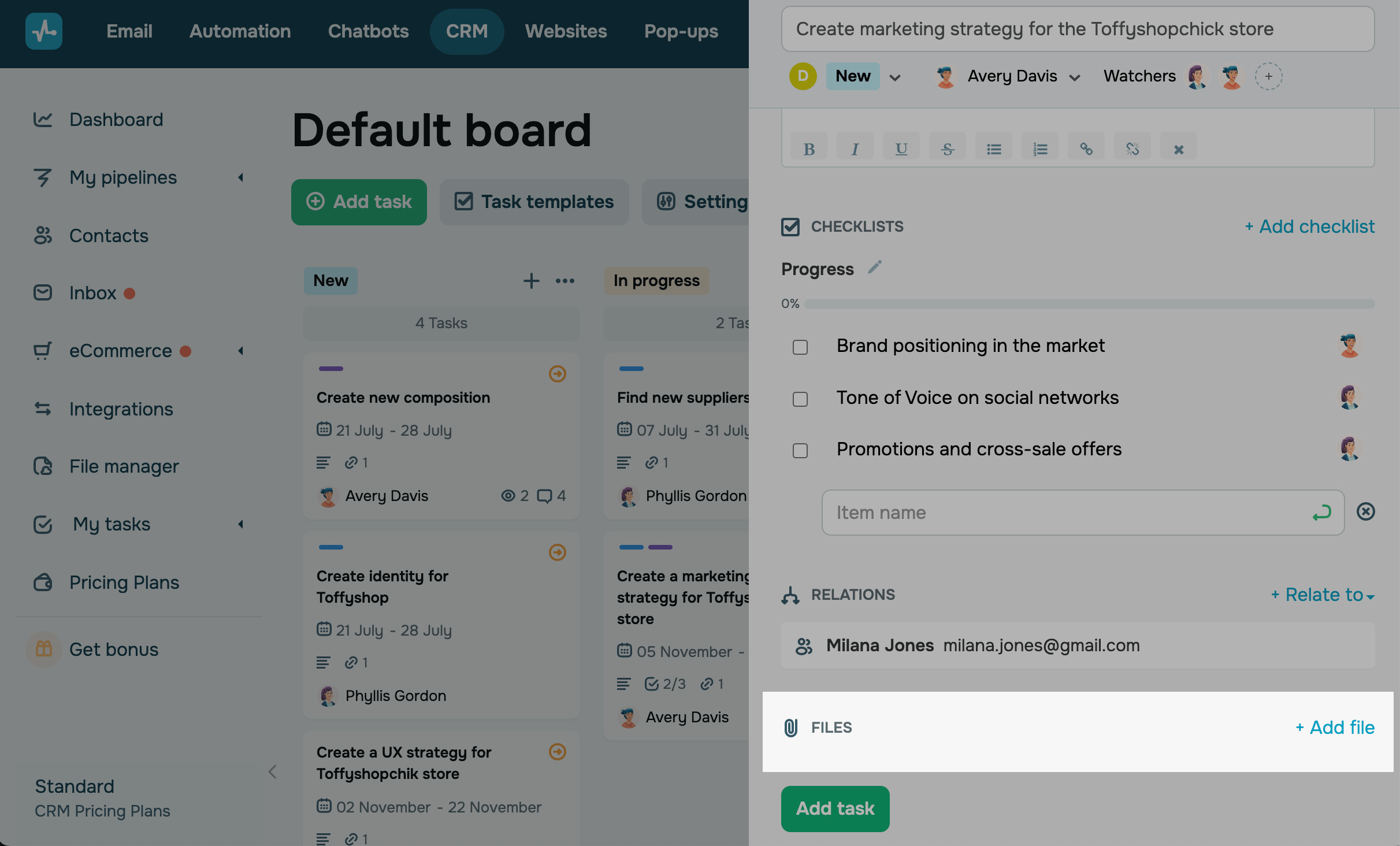This screenshot has width=1400, height=846.
Task: Click the Bold formatting icon
Action: click(809, 149)
